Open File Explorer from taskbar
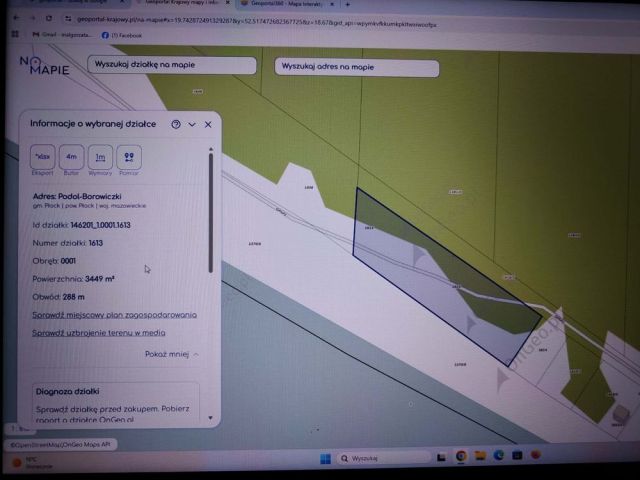The width and height of the screenshot is (640, 480). click(480, 456)
